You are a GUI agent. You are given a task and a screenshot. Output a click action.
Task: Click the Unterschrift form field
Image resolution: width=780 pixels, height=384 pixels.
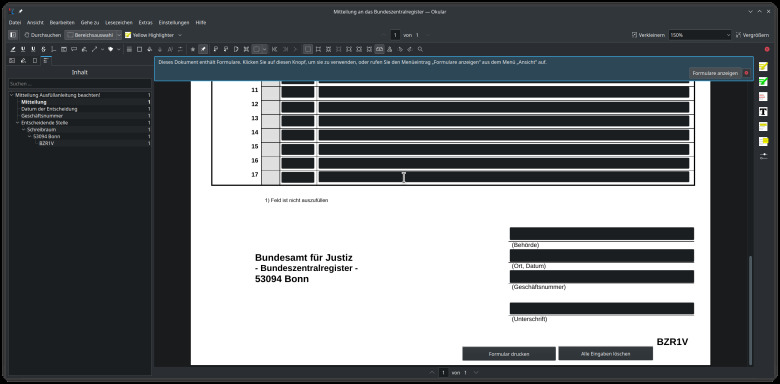point(601,308)
